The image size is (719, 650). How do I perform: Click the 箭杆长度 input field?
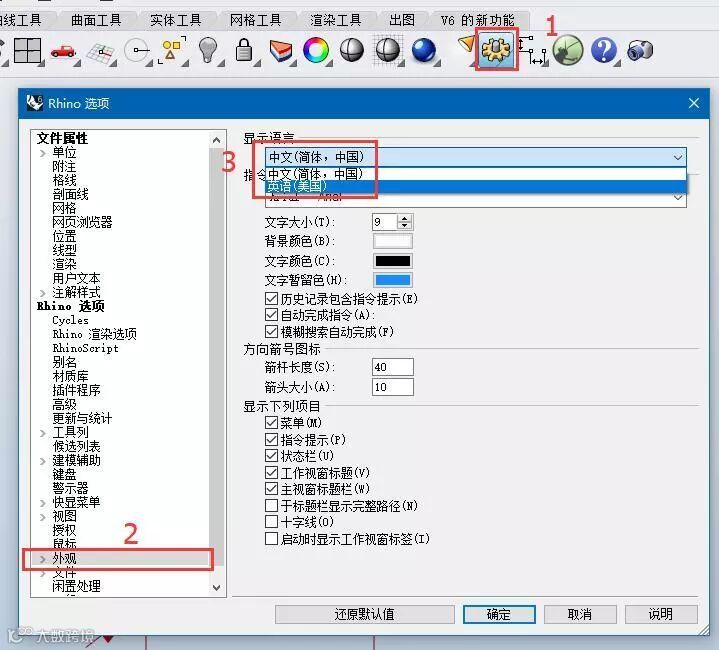click(x=393, y=367)
